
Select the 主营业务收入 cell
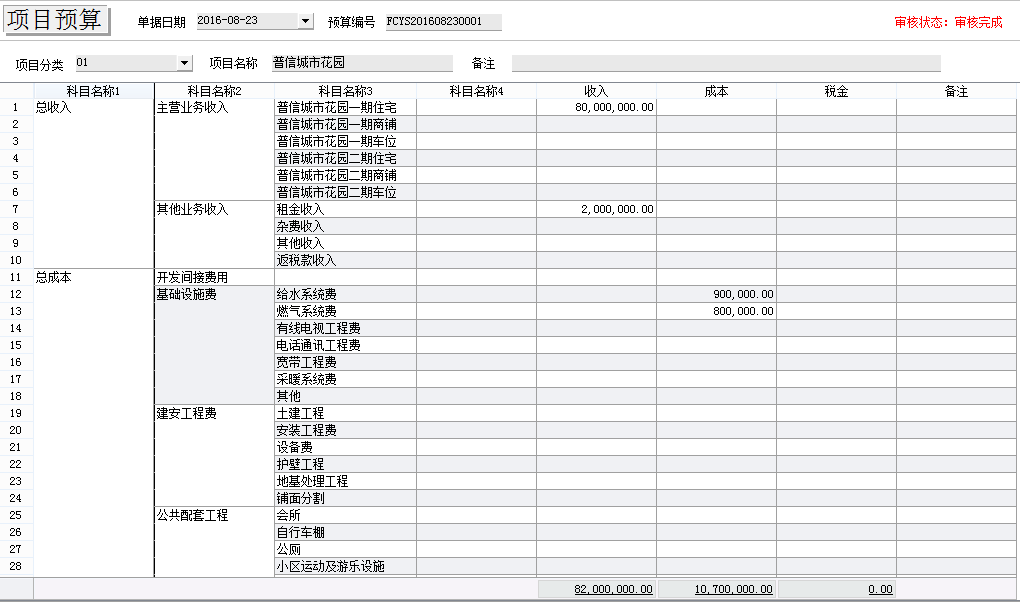(215, 150)
